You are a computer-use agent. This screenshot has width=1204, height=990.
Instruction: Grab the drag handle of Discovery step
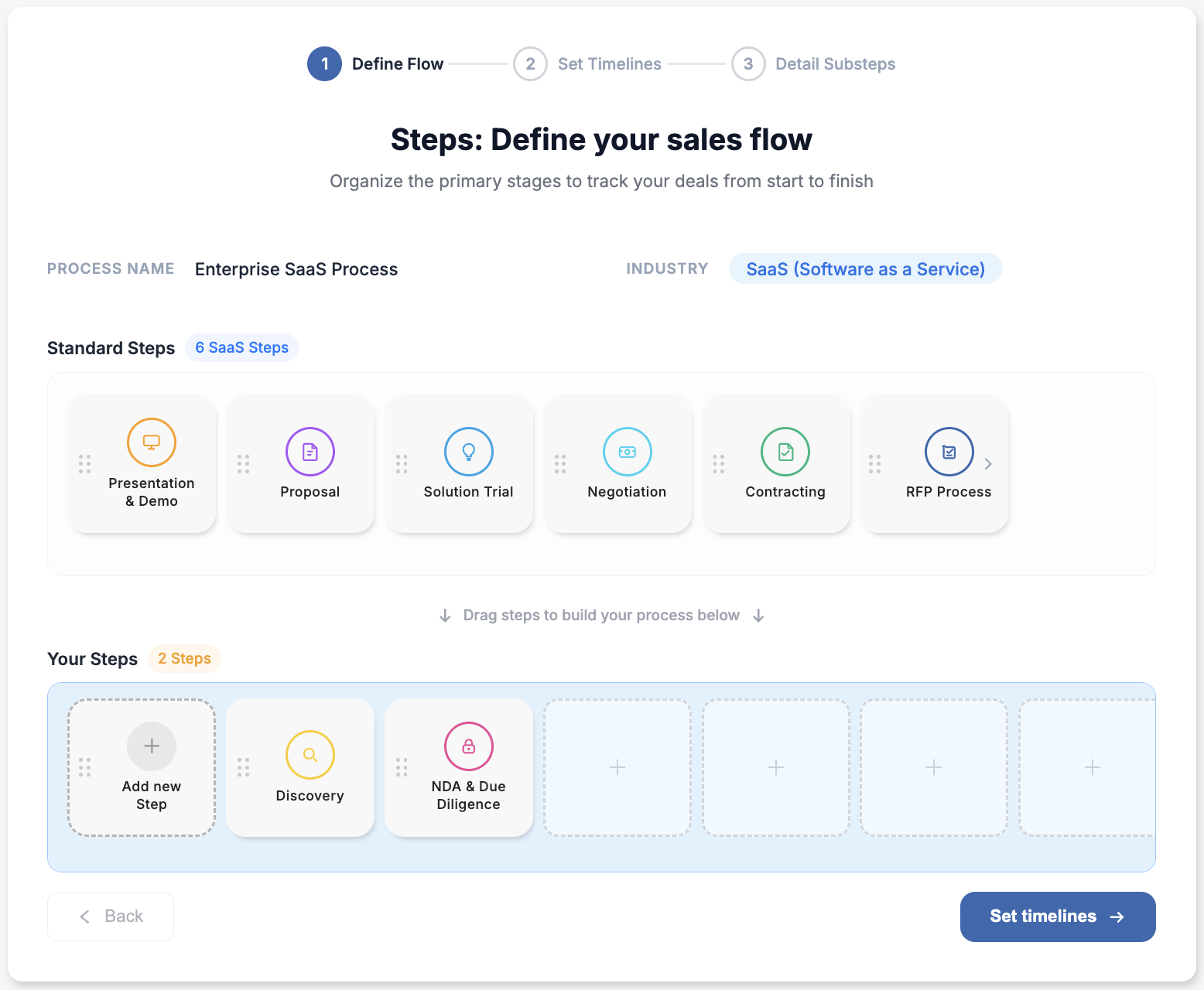coord(244,767)
